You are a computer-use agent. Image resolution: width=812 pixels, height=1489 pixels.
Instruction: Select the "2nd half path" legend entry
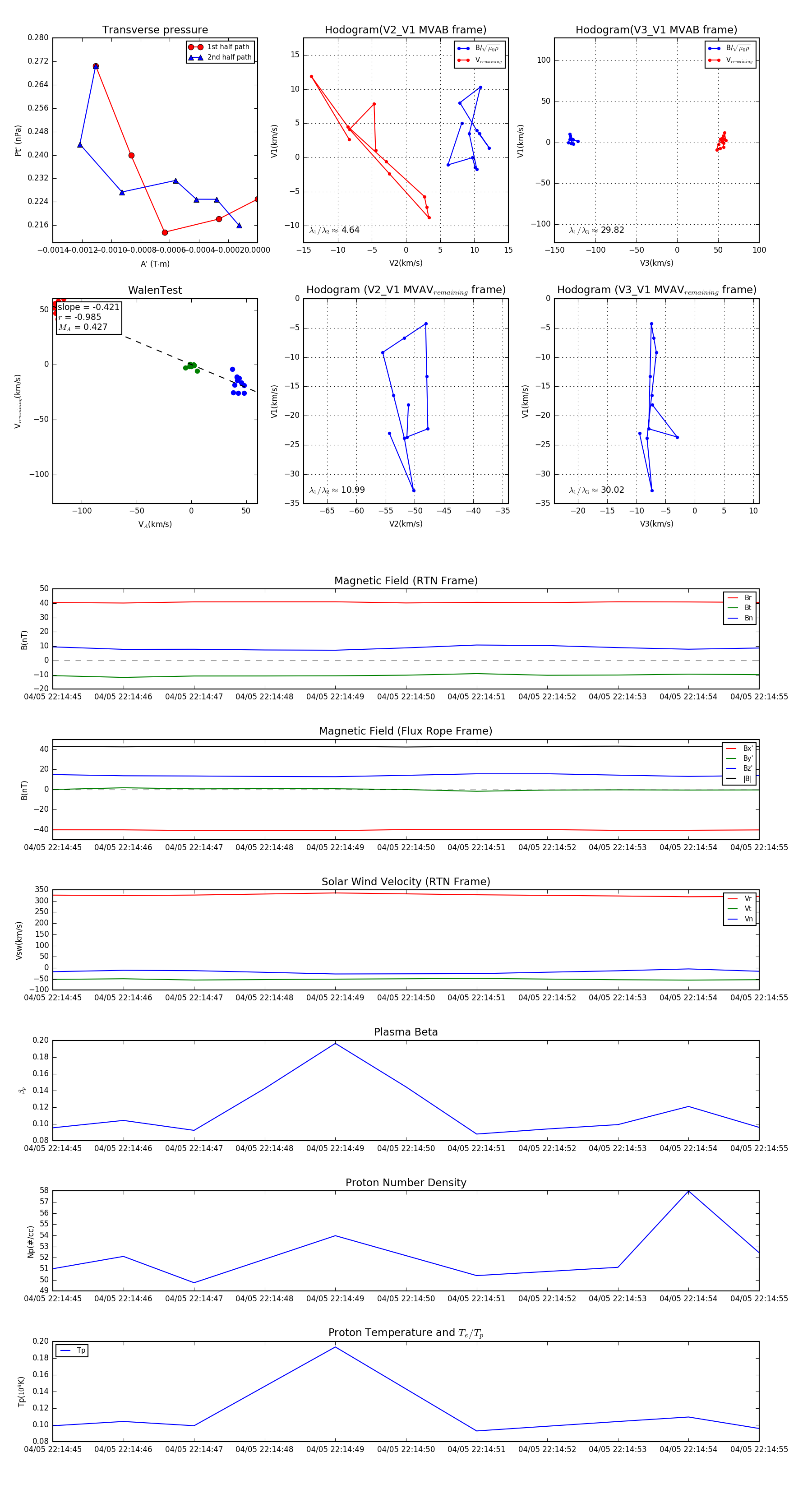pos(229,57)
